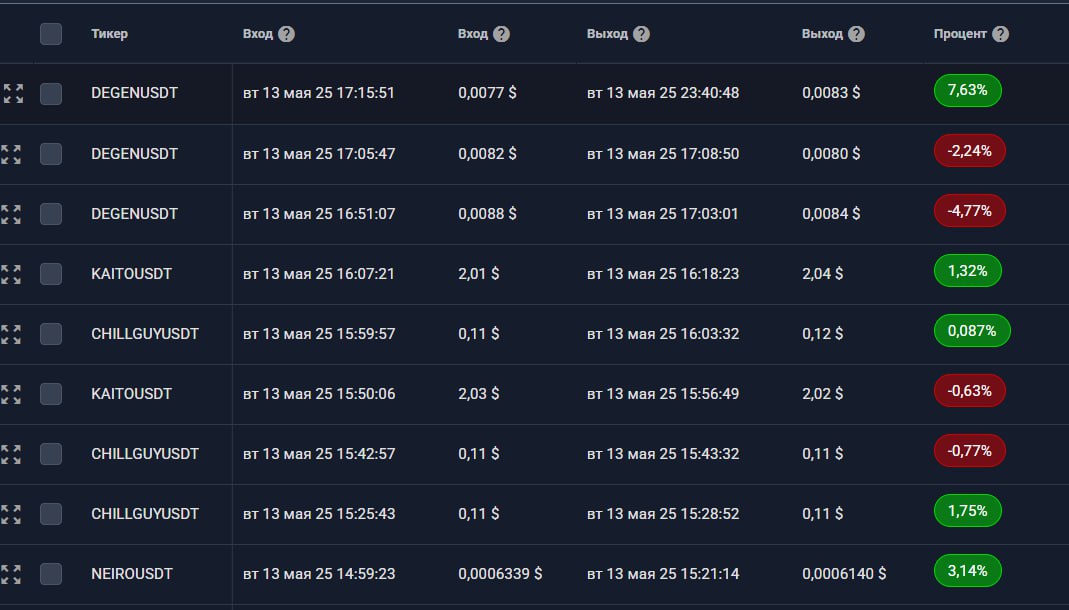
Task: Click the red -0,63% badge
Action: click(969, 391)
